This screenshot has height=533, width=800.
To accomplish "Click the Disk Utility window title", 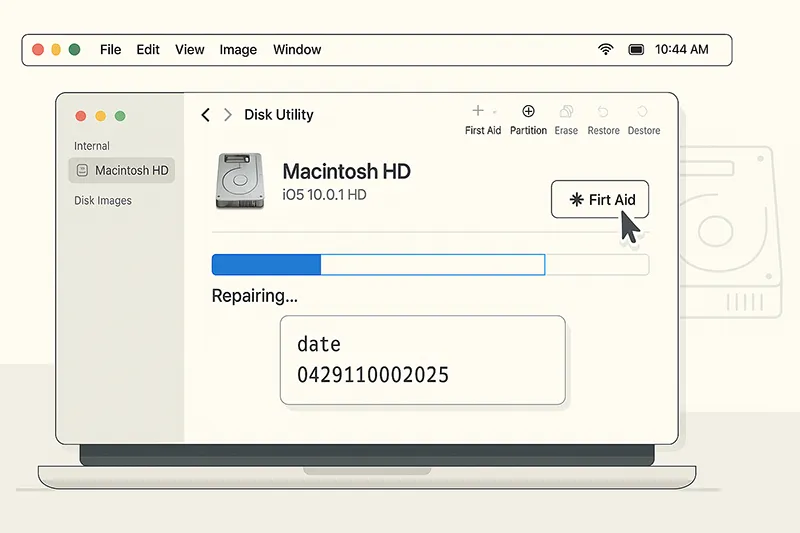I will tap(279, 115).
